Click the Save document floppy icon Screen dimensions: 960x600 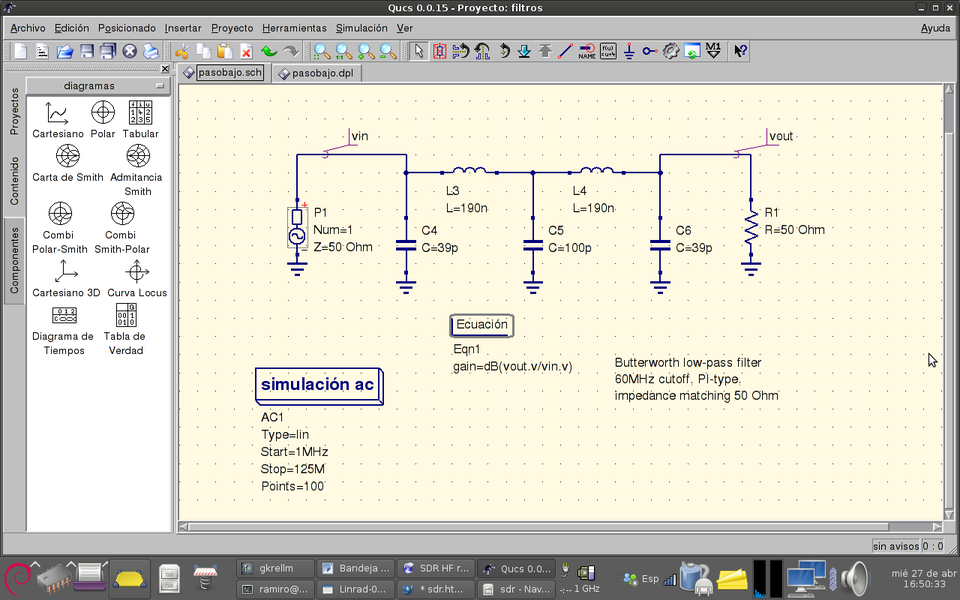pyautogui.click(x=87, y=50)
